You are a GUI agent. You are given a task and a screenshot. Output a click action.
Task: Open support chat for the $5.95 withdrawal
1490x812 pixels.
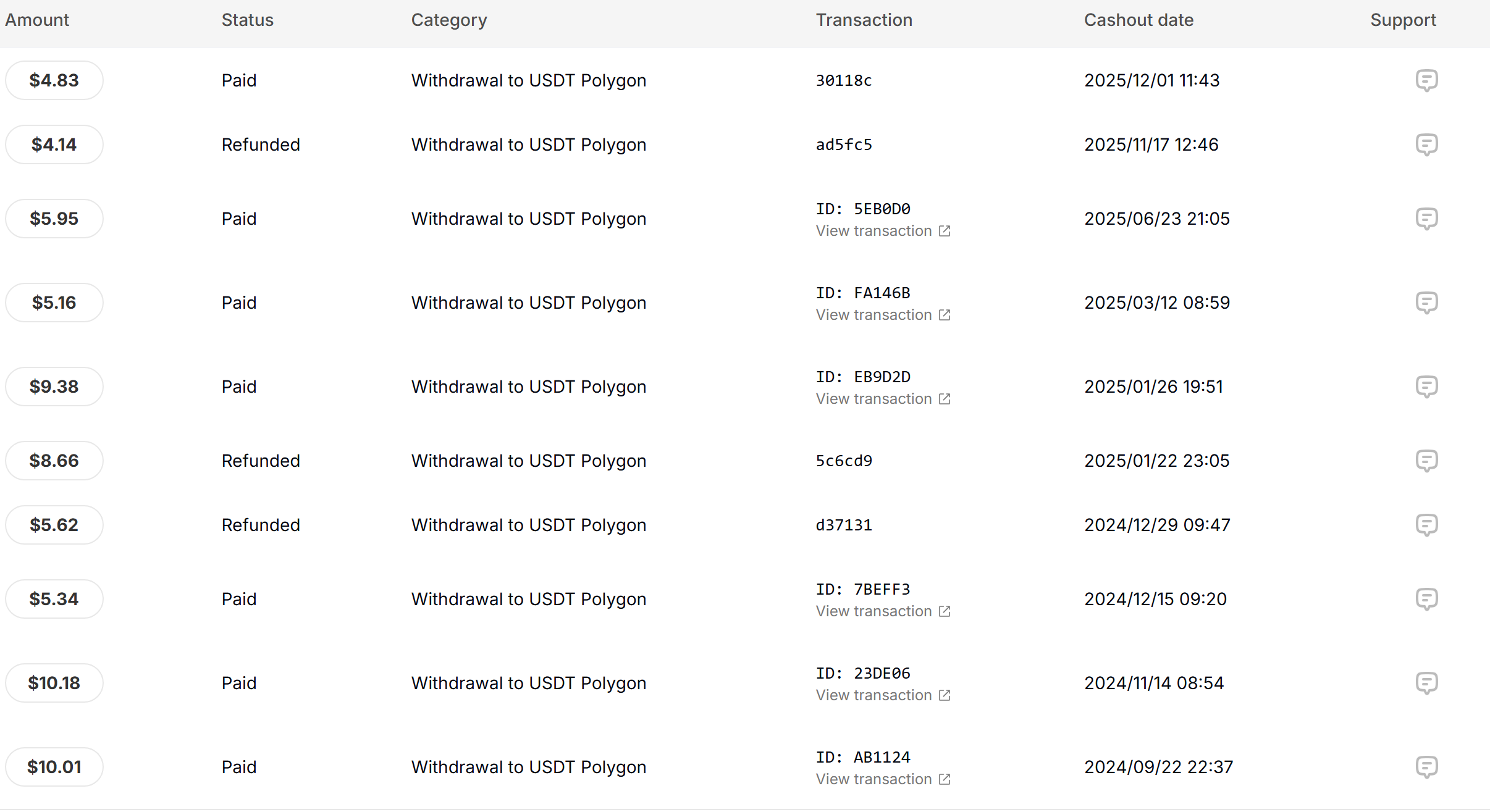pyautogui.click(x=1426, y=219)
